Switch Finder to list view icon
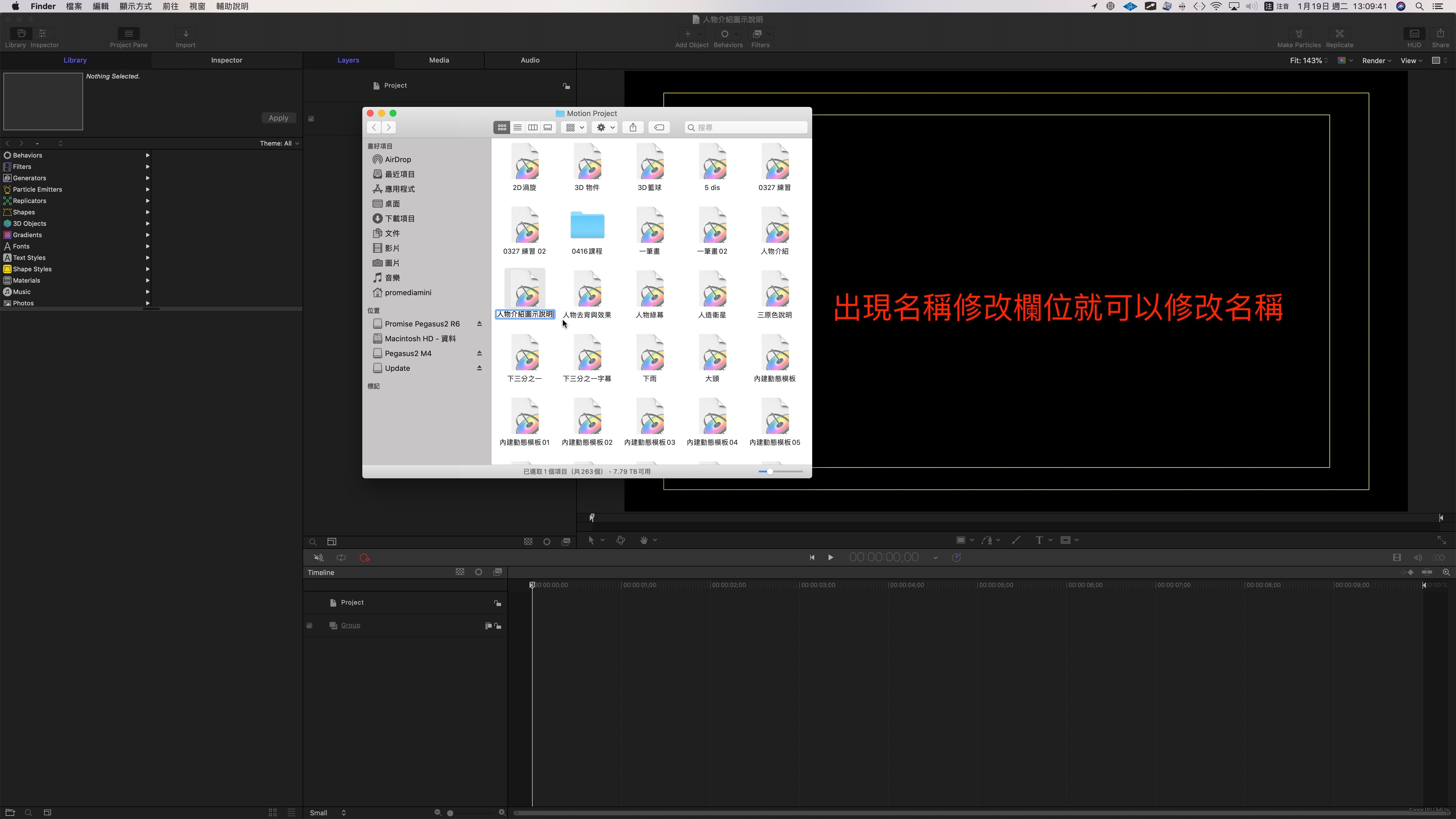Viewport: 1456px width, 819px height. pos(517,128)
